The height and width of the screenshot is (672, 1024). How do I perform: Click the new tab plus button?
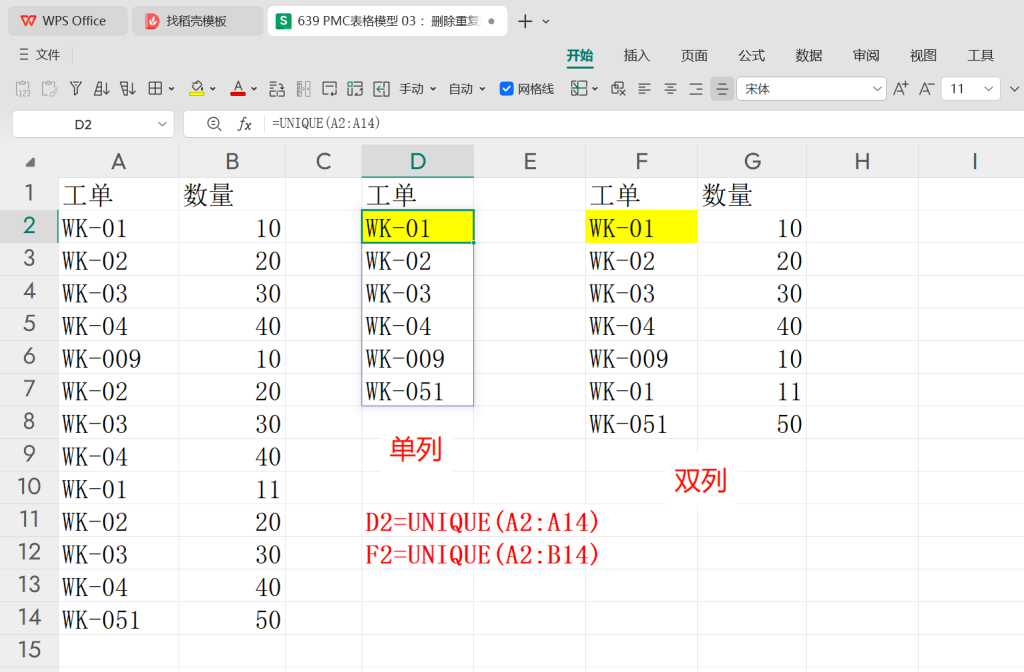coord(525,22)
